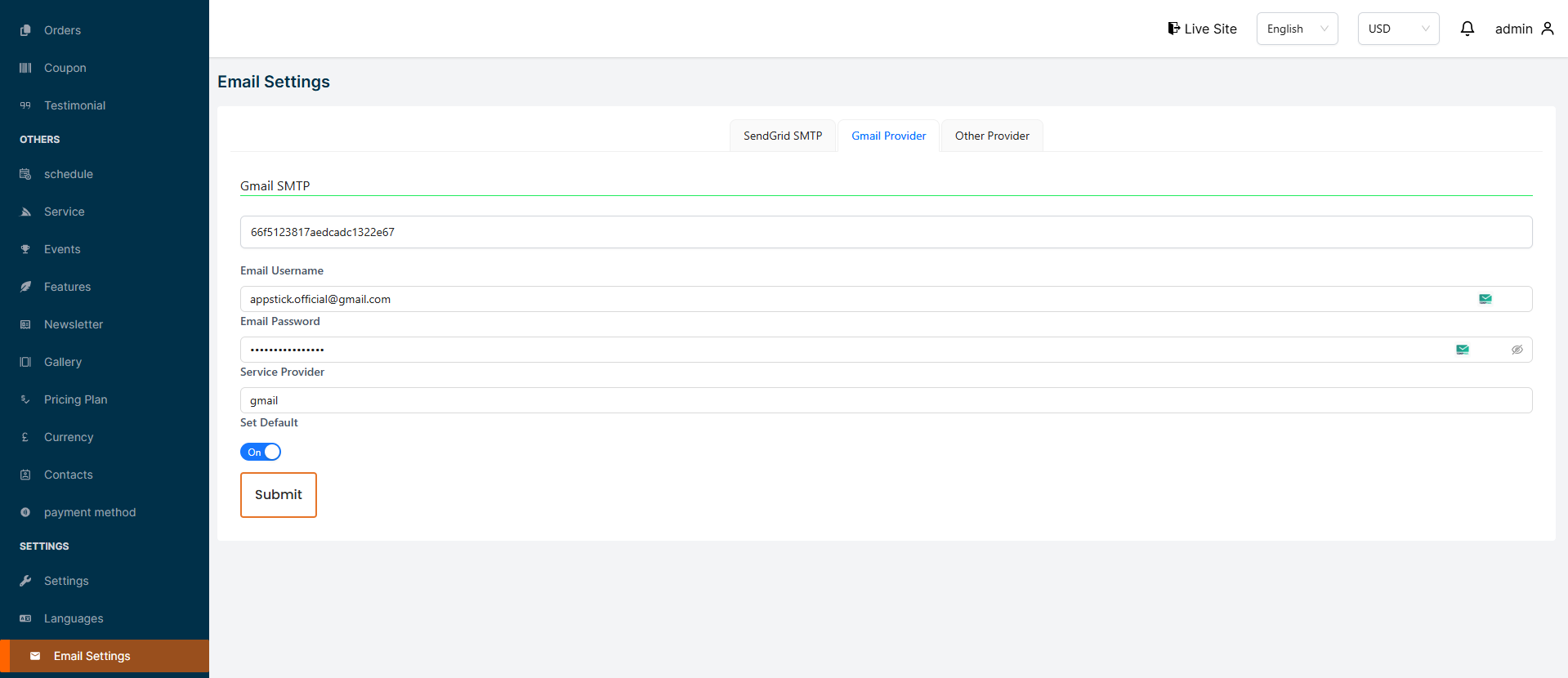
Task: Open the admin user profile icon
Action: click(x=1547, y=29)
